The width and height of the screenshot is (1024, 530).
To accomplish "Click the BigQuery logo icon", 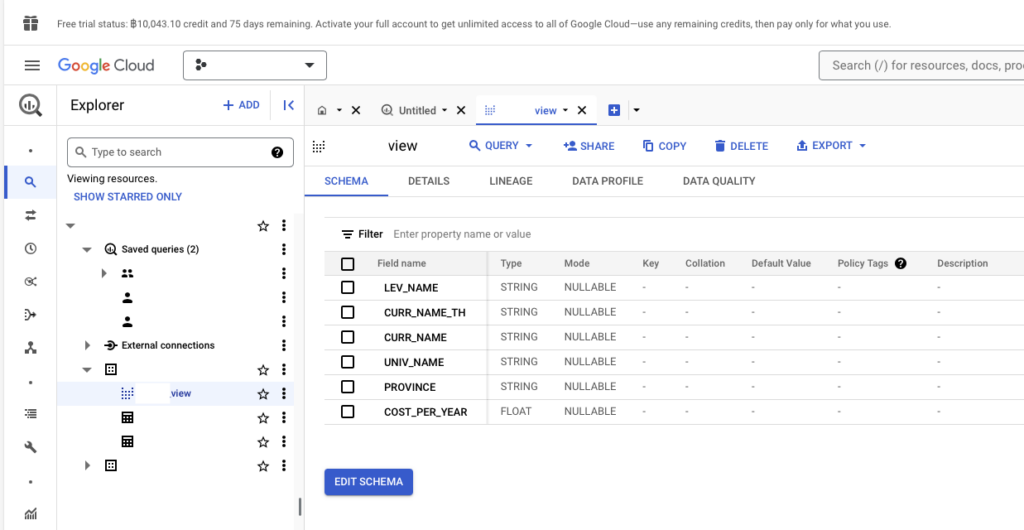I will coord(30,105).
